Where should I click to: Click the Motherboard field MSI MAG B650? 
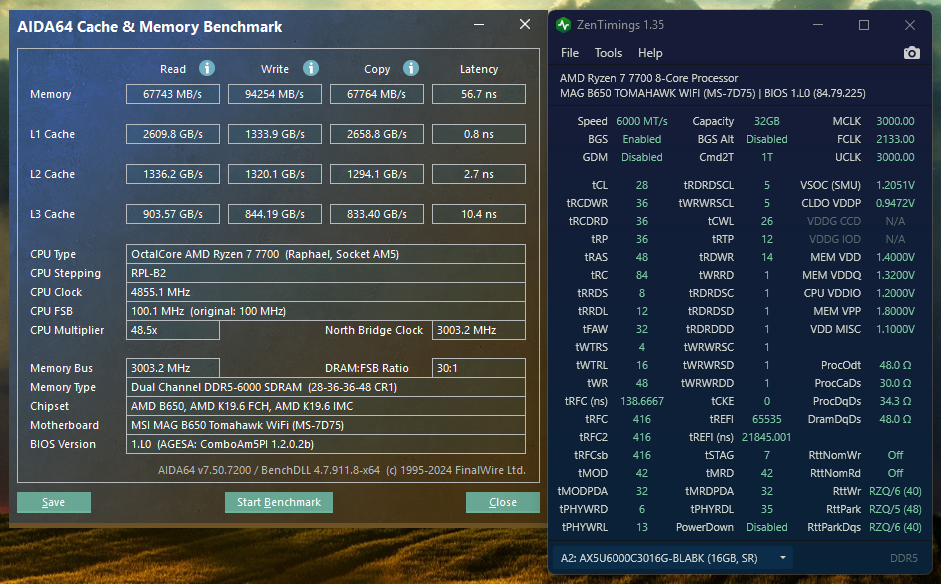tap(326, 425)
